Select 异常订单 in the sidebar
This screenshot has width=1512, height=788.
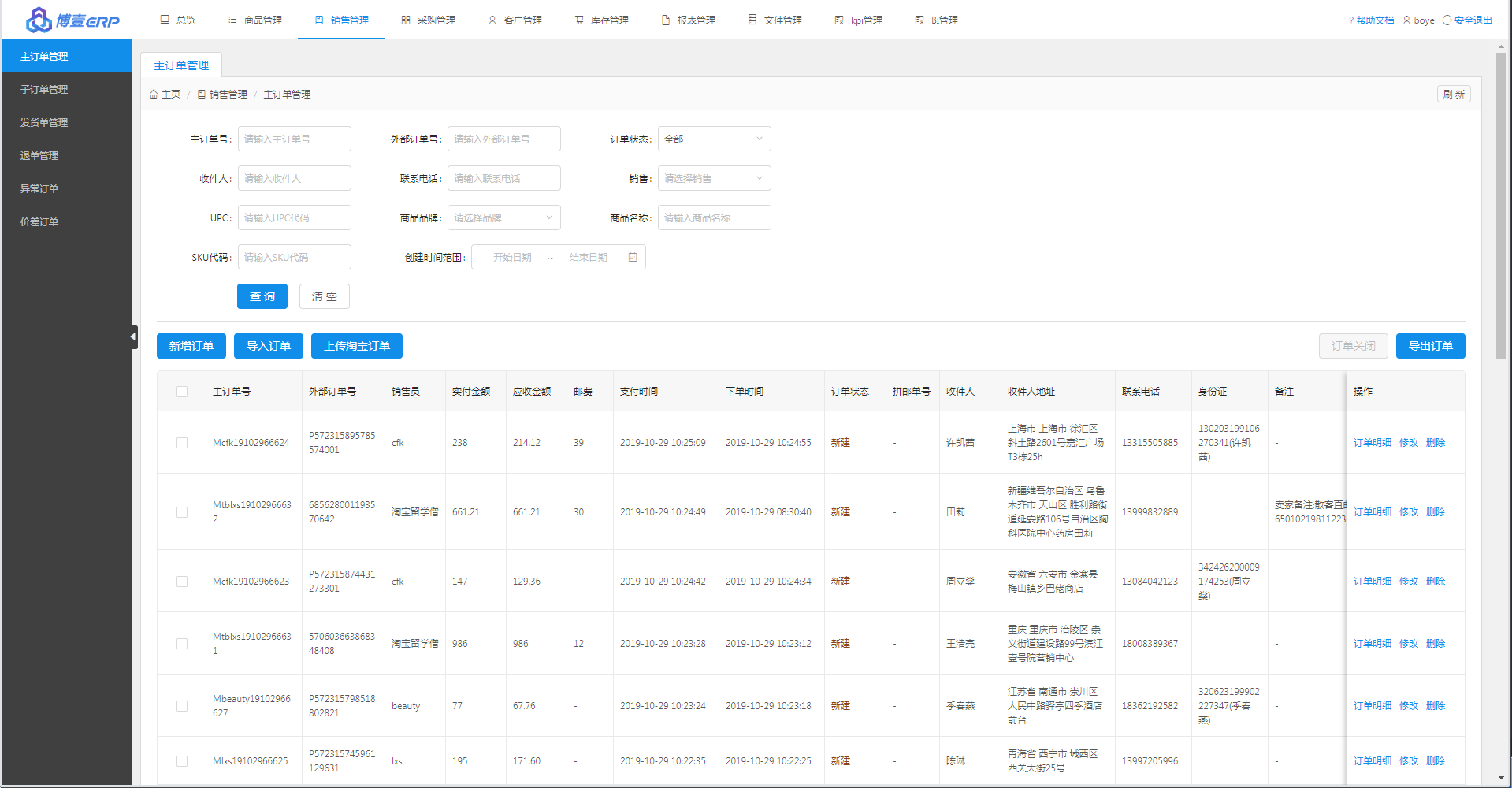click(x=66, y=188)
